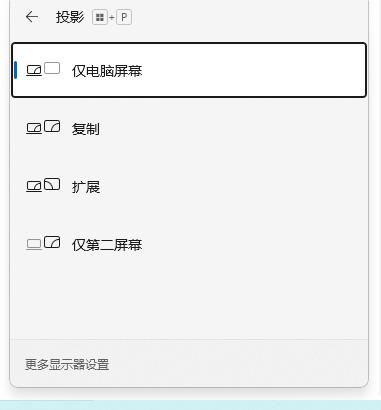The image size is (381, 410).
Task: Select the 仅电脑屏幕 option
Action: coord(189,70)
